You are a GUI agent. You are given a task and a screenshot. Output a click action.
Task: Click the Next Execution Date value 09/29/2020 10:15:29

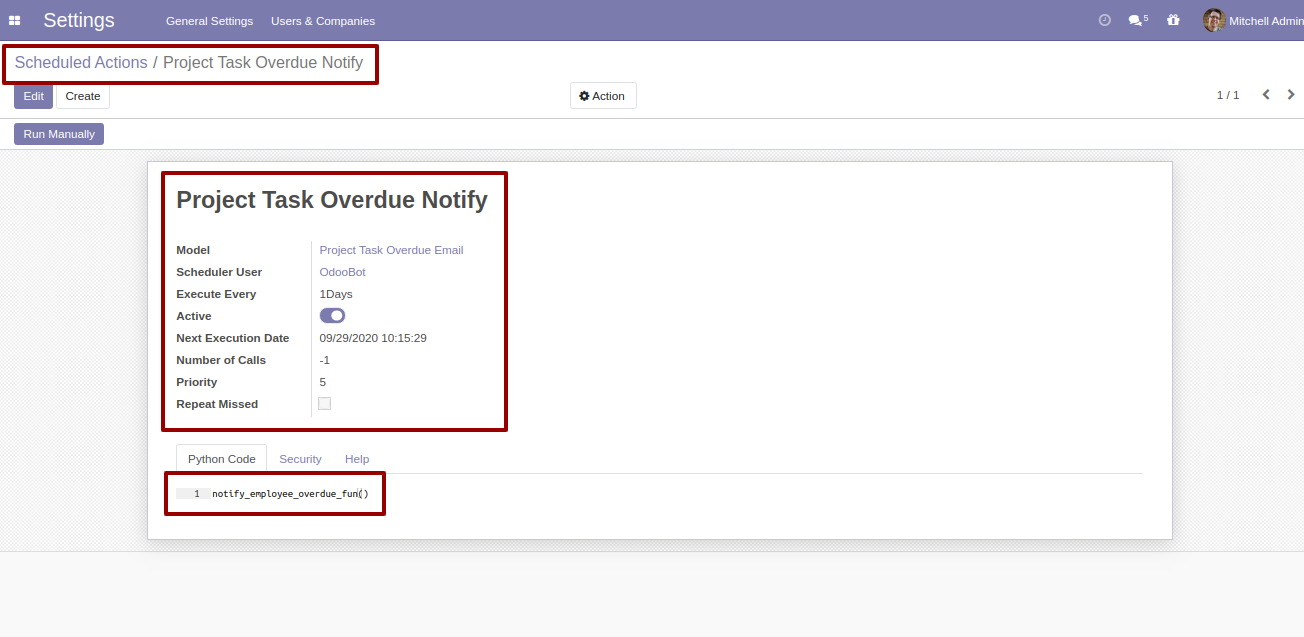(x=373, y=338)
